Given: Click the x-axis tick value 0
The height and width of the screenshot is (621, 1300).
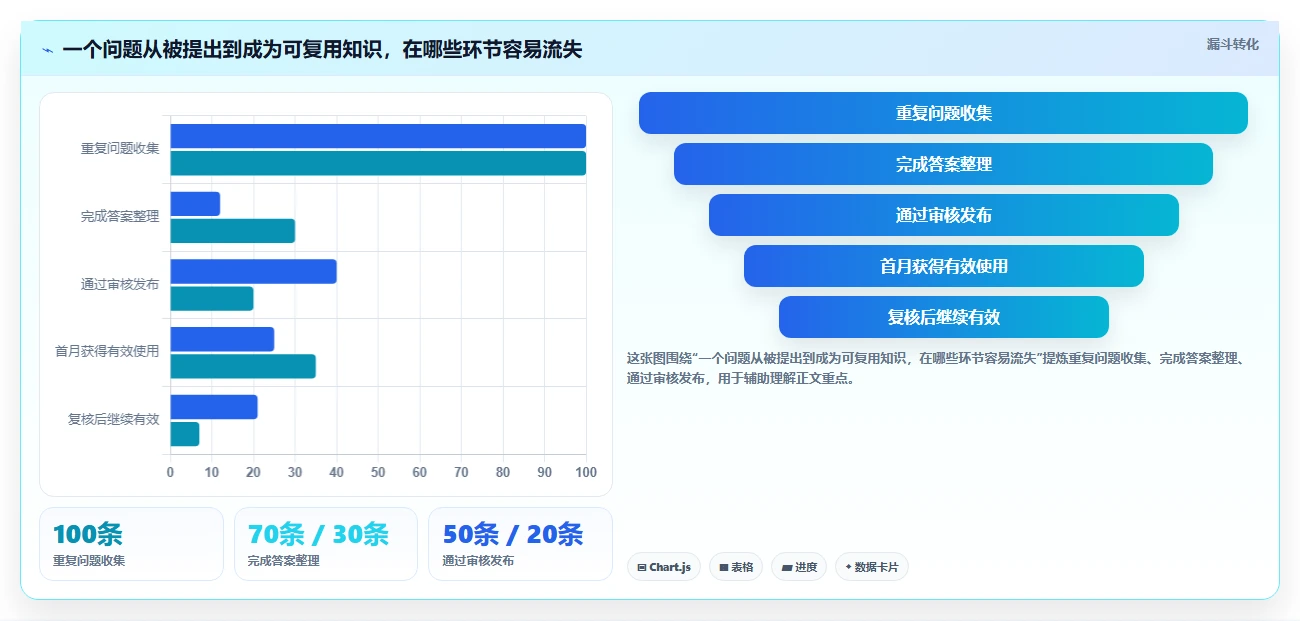Looking at the screenshot, I should 170,472.
